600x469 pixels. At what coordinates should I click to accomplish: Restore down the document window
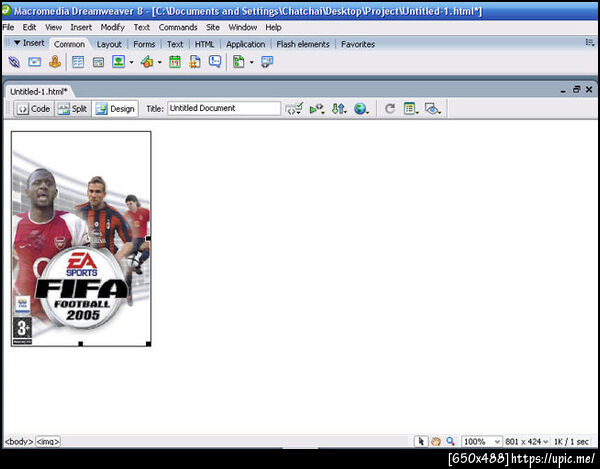[x=576, y=90]
